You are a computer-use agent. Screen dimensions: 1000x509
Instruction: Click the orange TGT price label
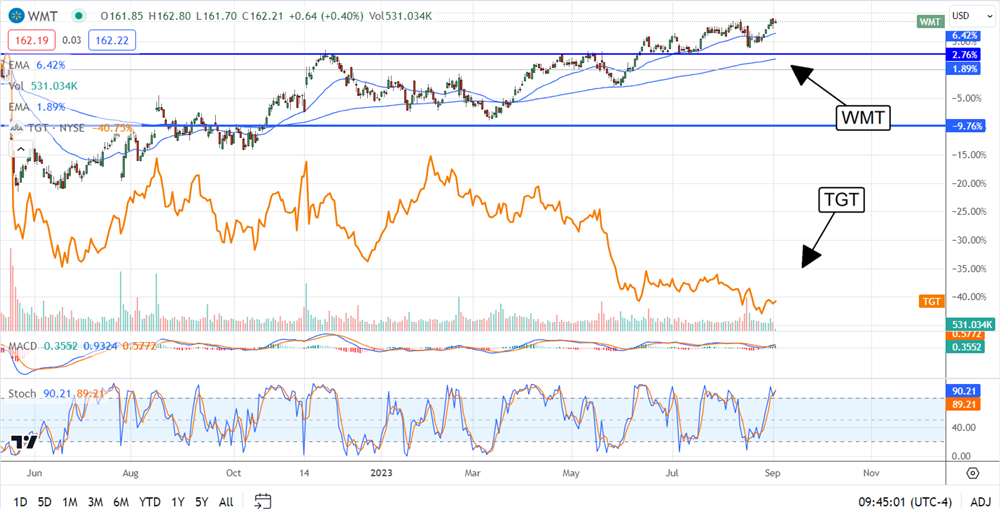[931, 301]
